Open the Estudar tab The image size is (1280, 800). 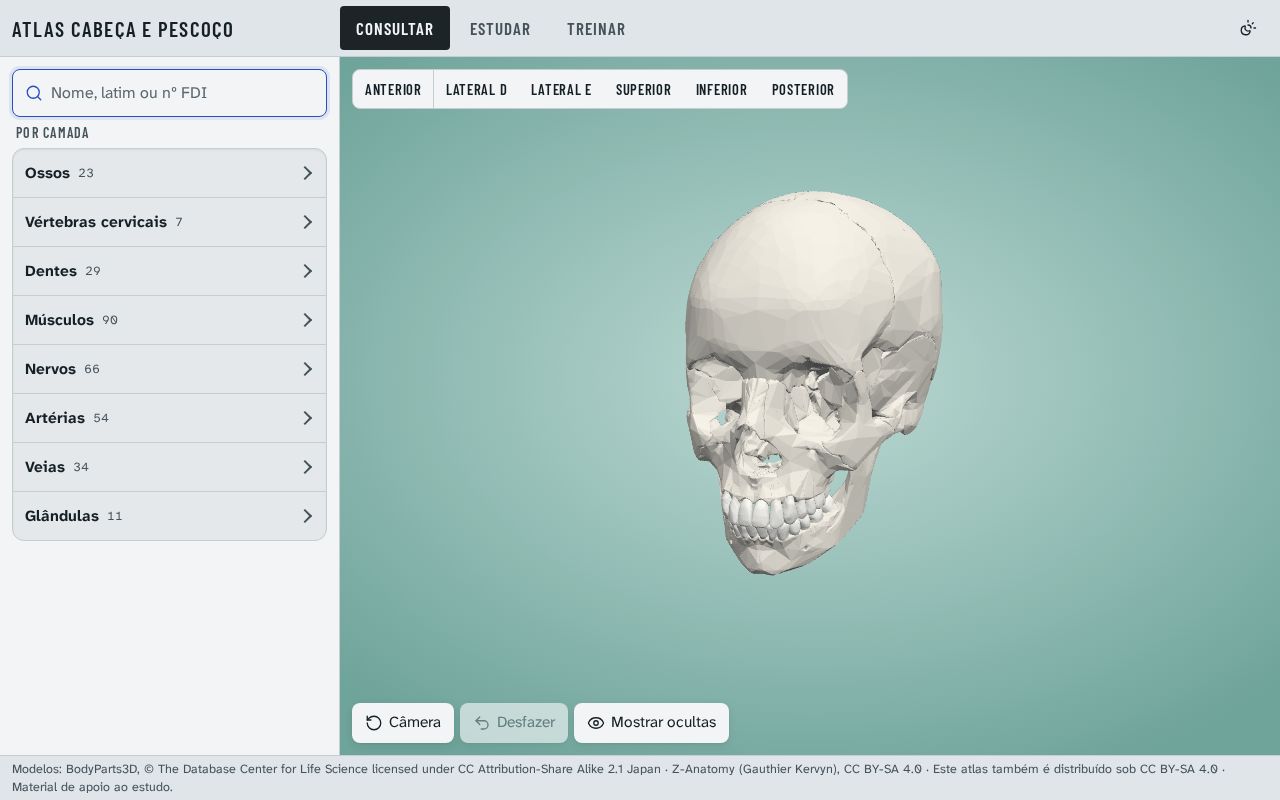point(500,28)
